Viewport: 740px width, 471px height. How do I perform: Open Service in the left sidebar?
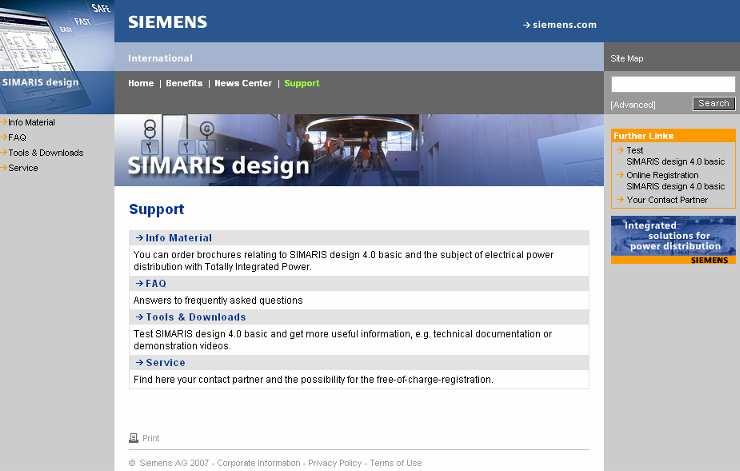23,168
